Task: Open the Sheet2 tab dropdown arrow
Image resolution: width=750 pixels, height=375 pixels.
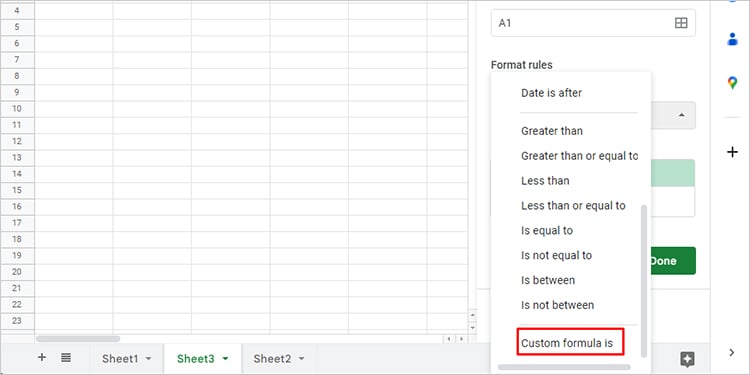Action: pyautogui.click(x=301, y=359)
